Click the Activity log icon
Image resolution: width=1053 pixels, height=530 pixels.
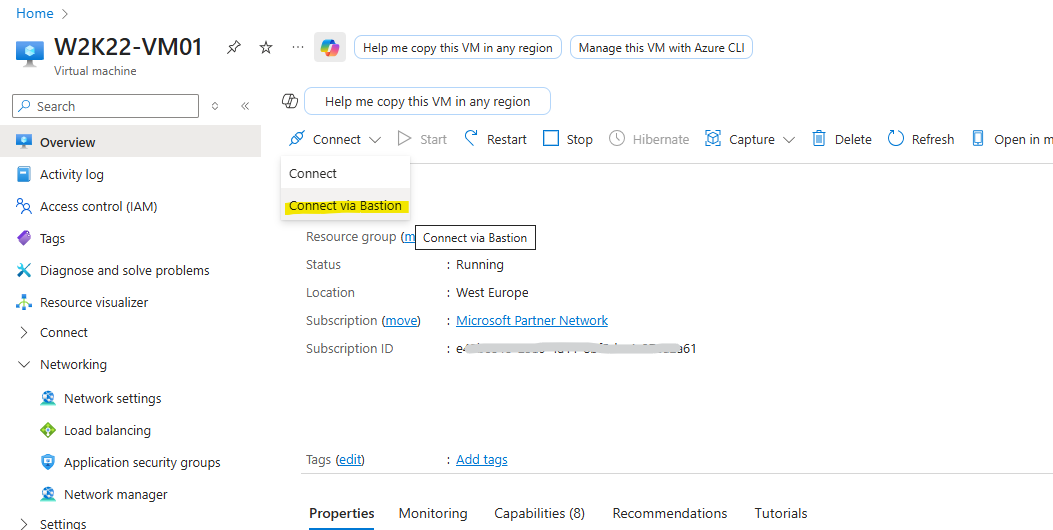point(24,174)
